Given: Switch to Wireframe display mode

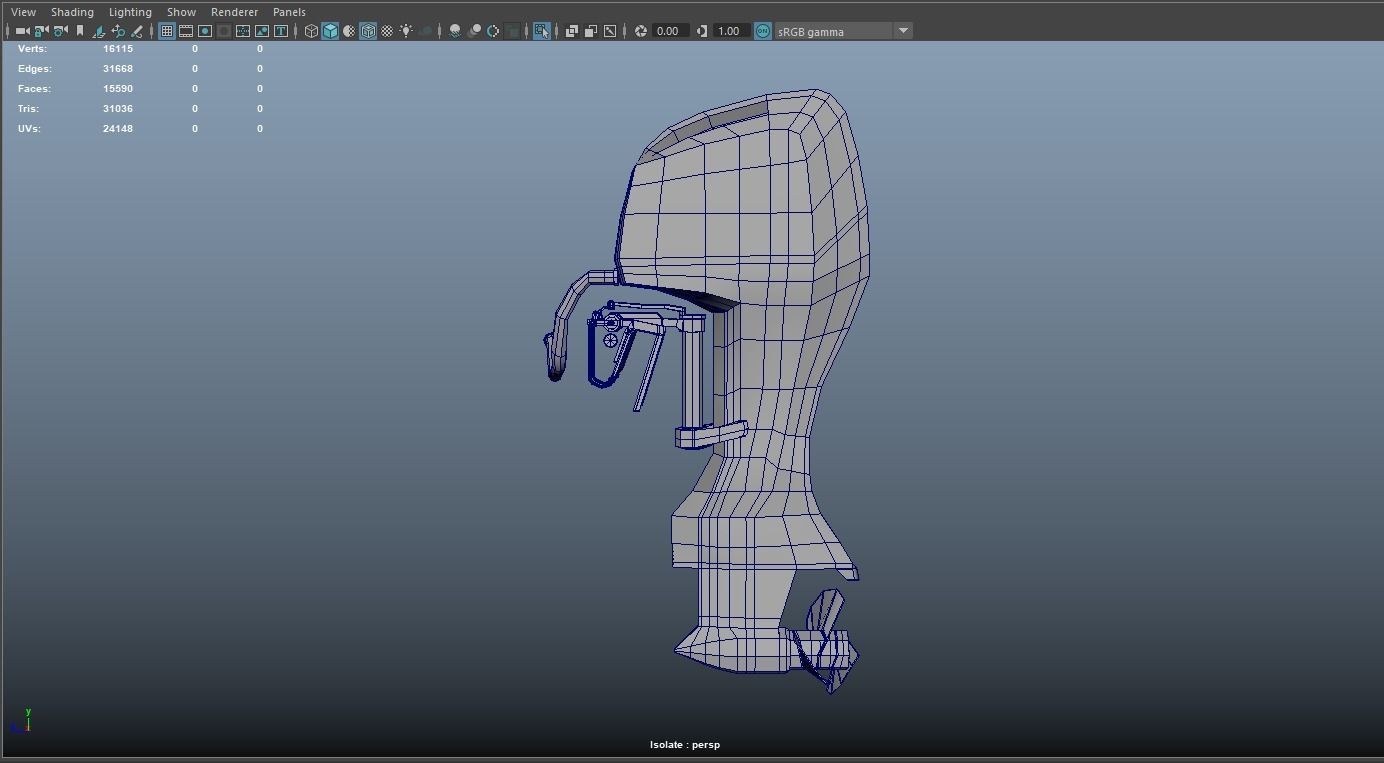Looking at the screenshot, I should pyautogui.click(x=311, y=31).
